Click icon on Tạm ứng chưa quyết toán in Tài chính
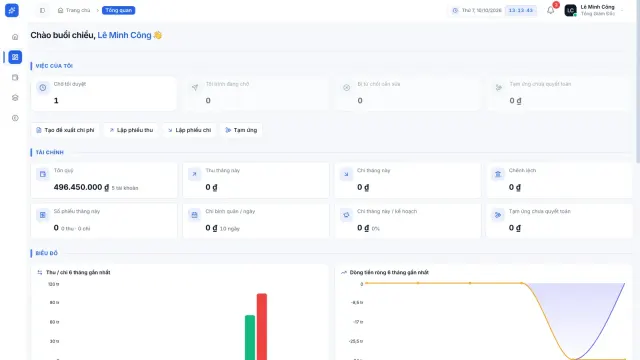Image resolution: width=640 pixels, height=360 pixels. [x=498, y=215]
